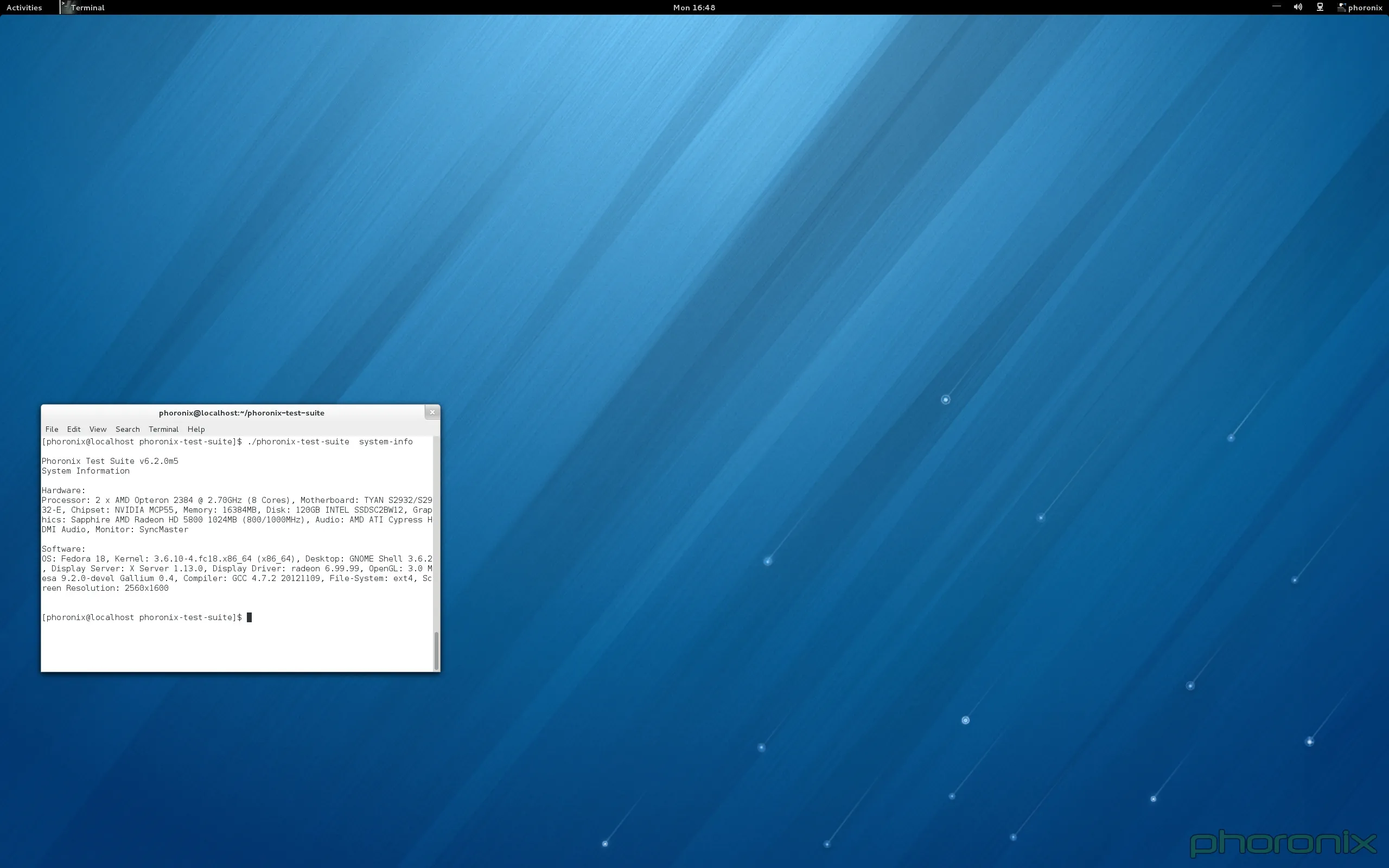Click the terminal window title bar

click(240, 412)
